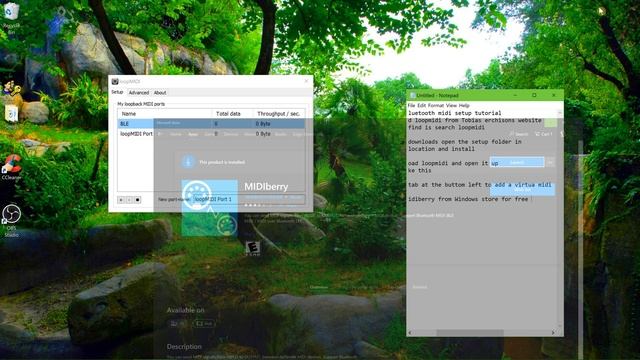This screenshot has width=640, height=360.
Task: Click the Total data column header
Action: coord(232,114)
